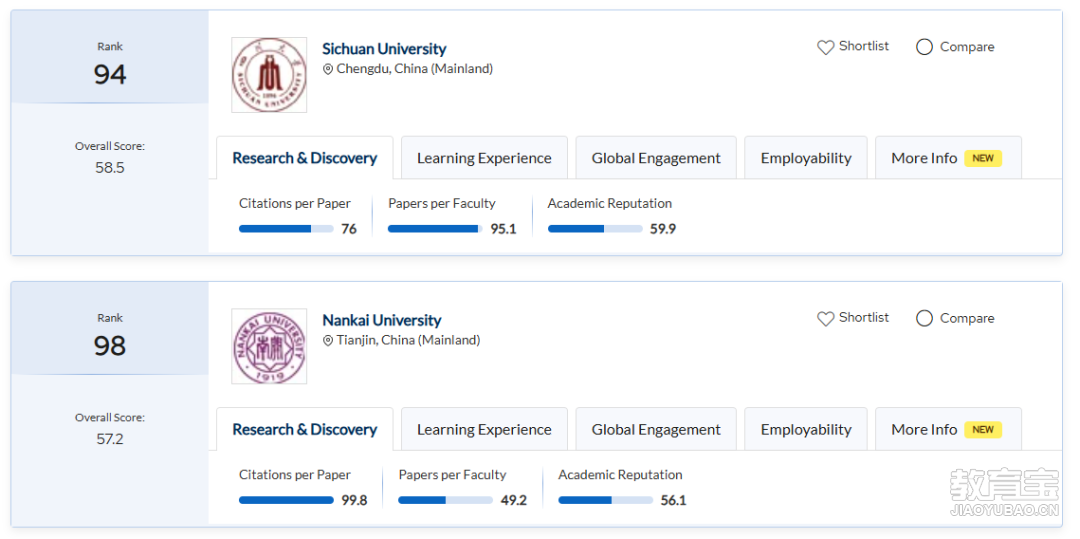Screen dimensions: 1080x539
Task: Open the Nankai University title link
Action: click(x=382, y=320)
